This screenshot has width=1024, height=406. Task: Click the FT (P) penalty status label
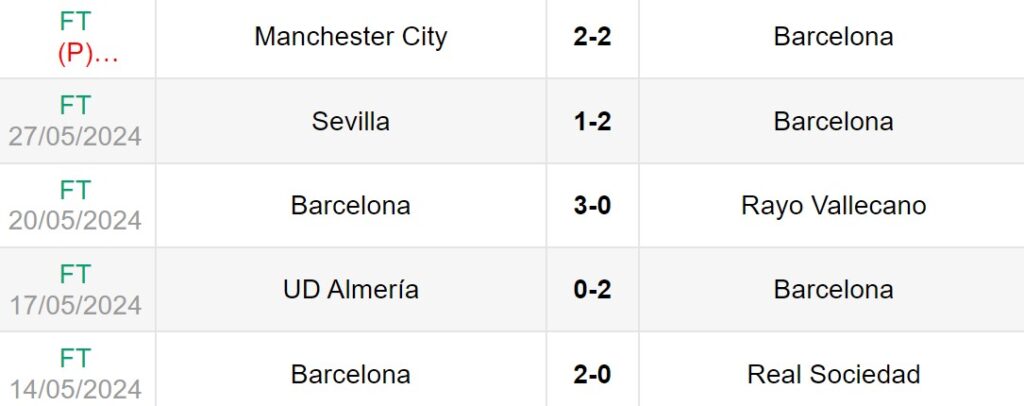[x=75, y=38]
